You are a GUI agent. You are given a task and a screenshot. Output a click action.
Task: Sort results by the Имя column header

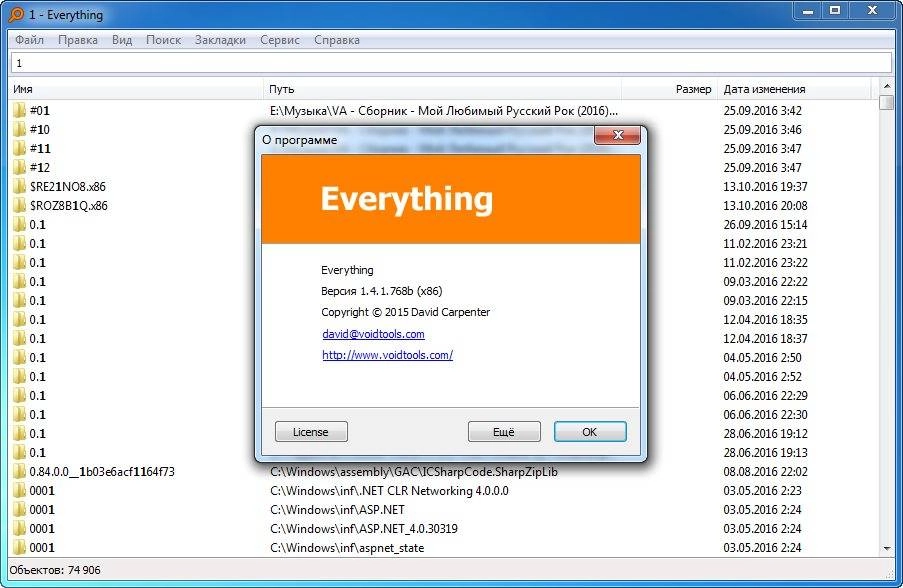pos(136,89)
